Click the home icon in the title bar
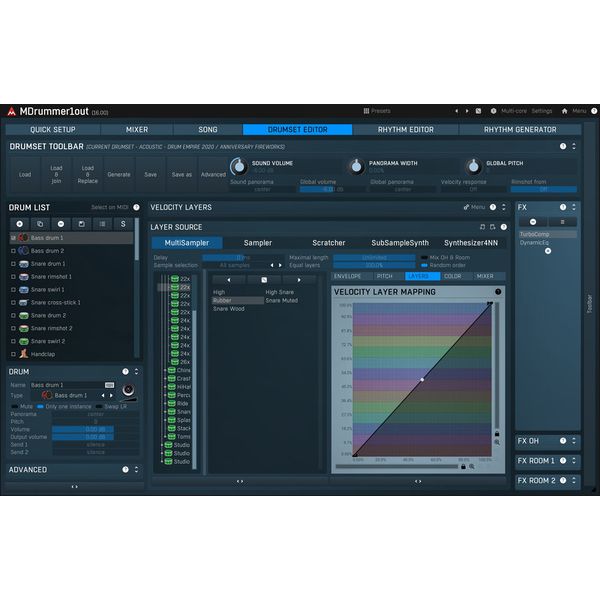 tap(564, 111)
